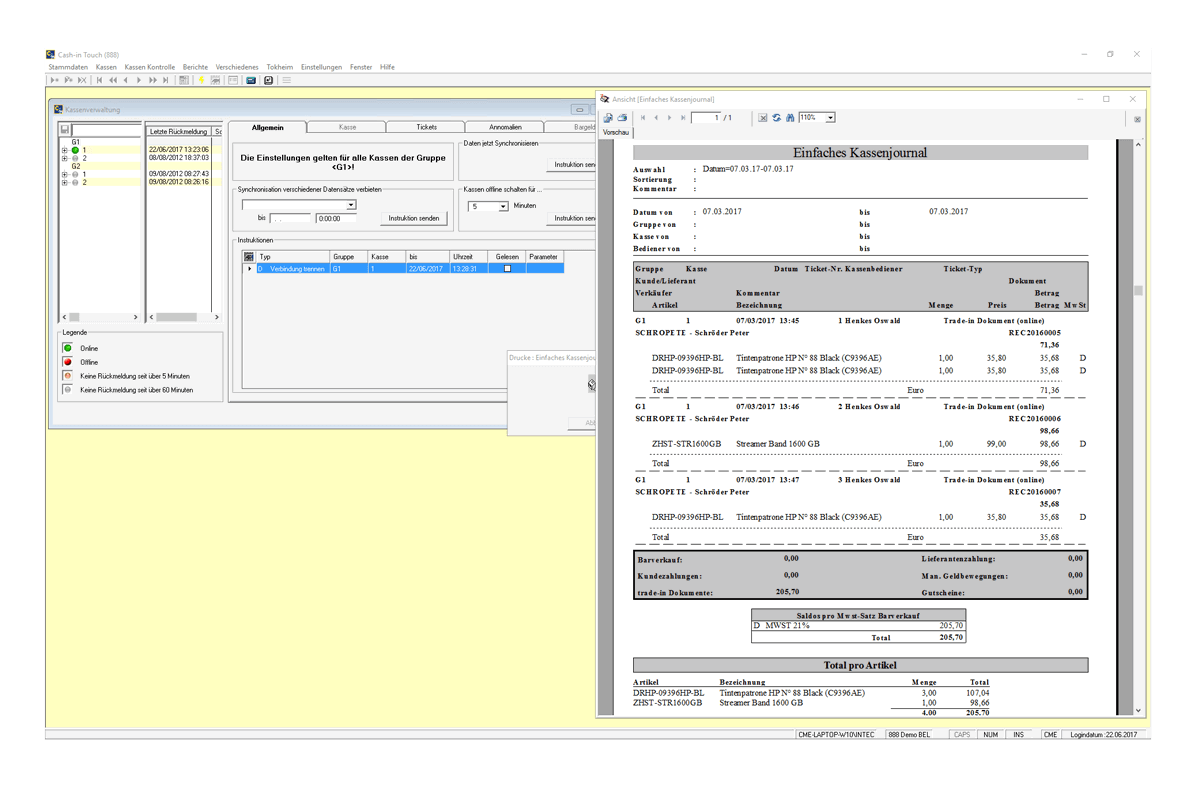Viewport: 1200px width, 787px height.
Task: Open the zoom percentage dropdown
Action: [x=830, y=118]
